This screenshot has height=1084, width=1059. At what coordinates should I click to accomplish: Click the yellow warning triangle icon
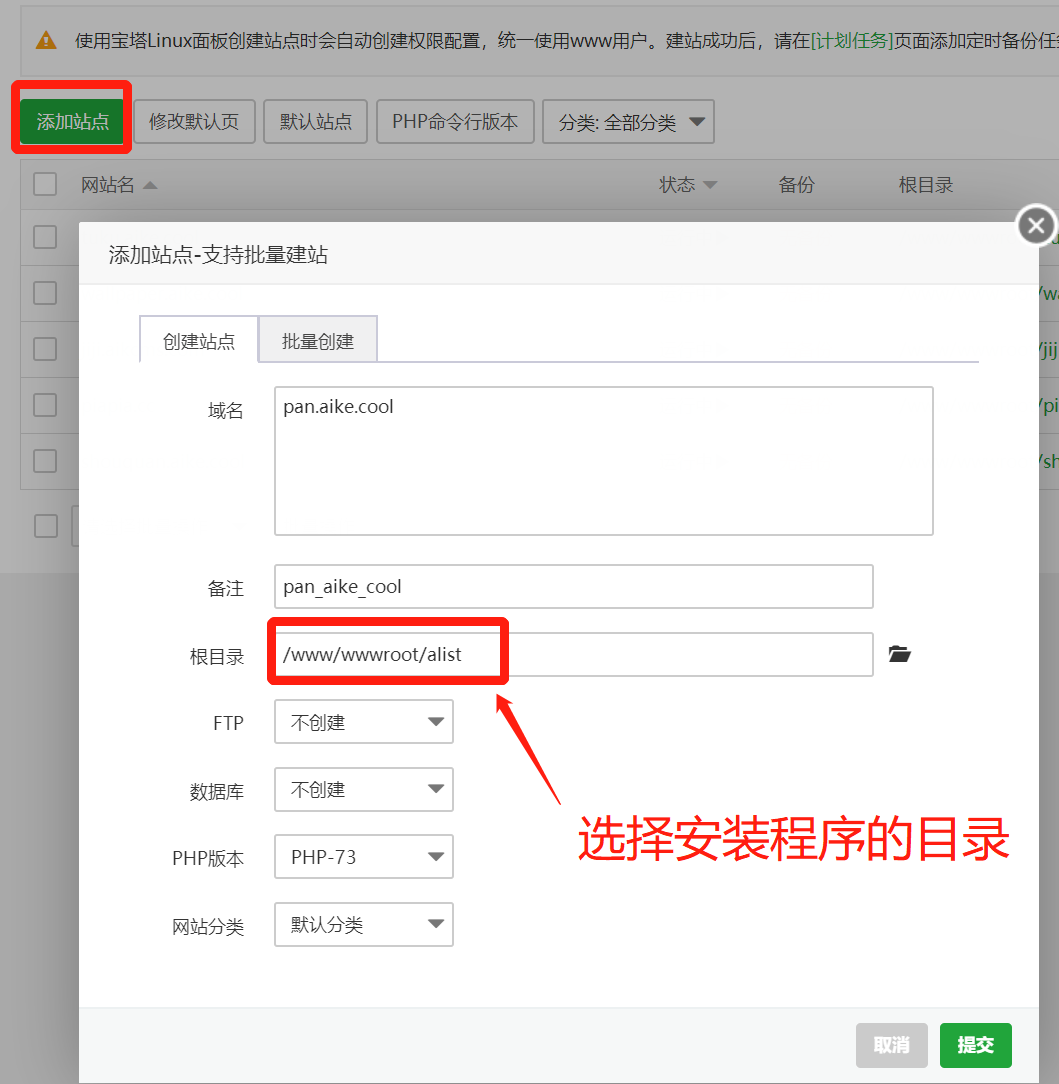(46, 41)
